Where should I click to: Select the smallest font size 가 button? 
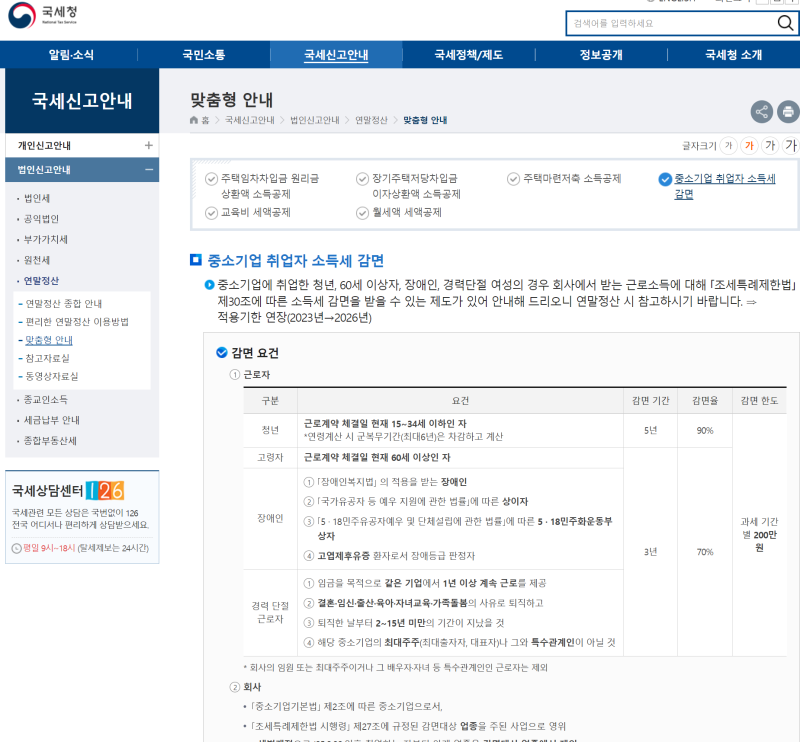click(729, 146)
